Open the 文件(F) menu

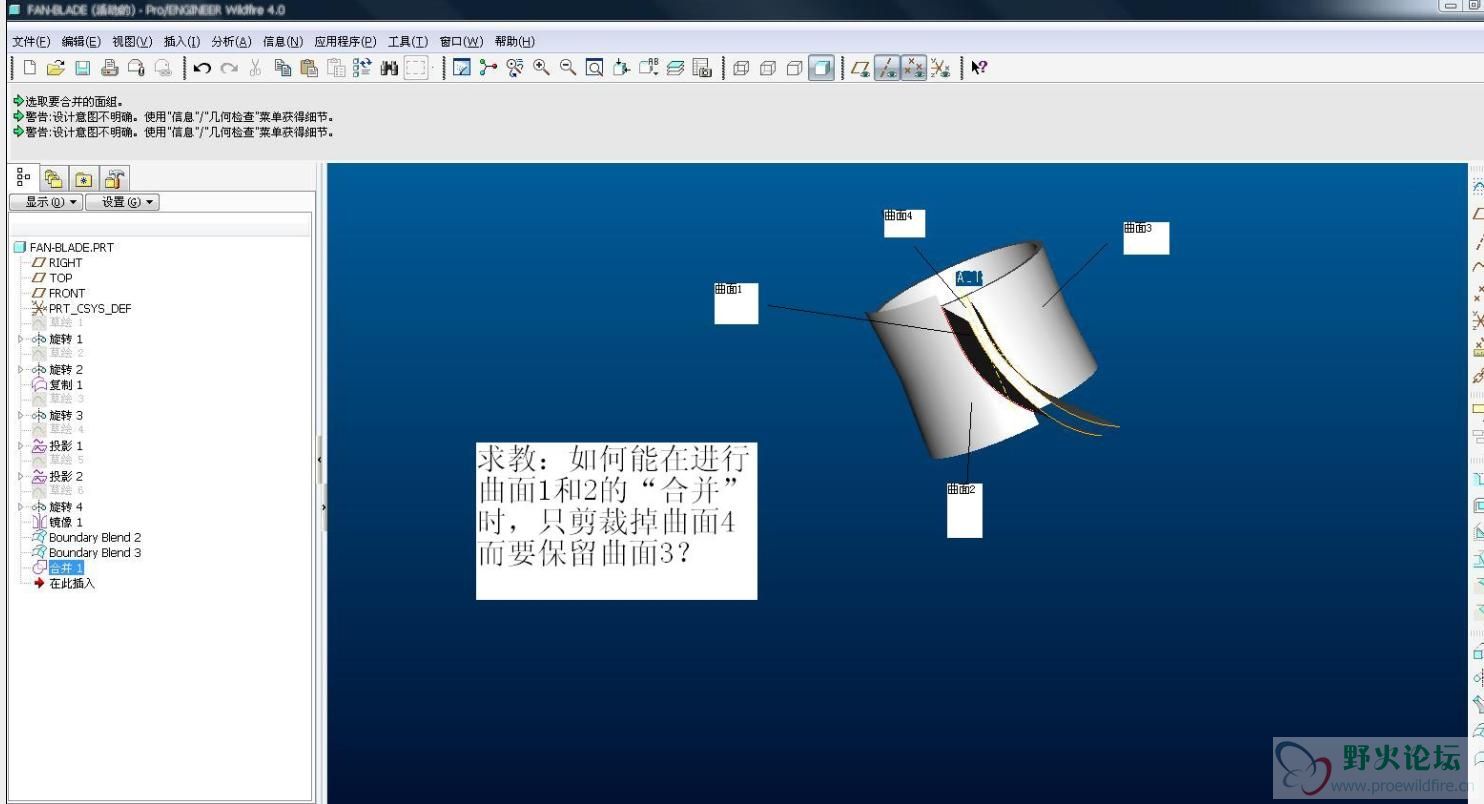pos(31,41)
